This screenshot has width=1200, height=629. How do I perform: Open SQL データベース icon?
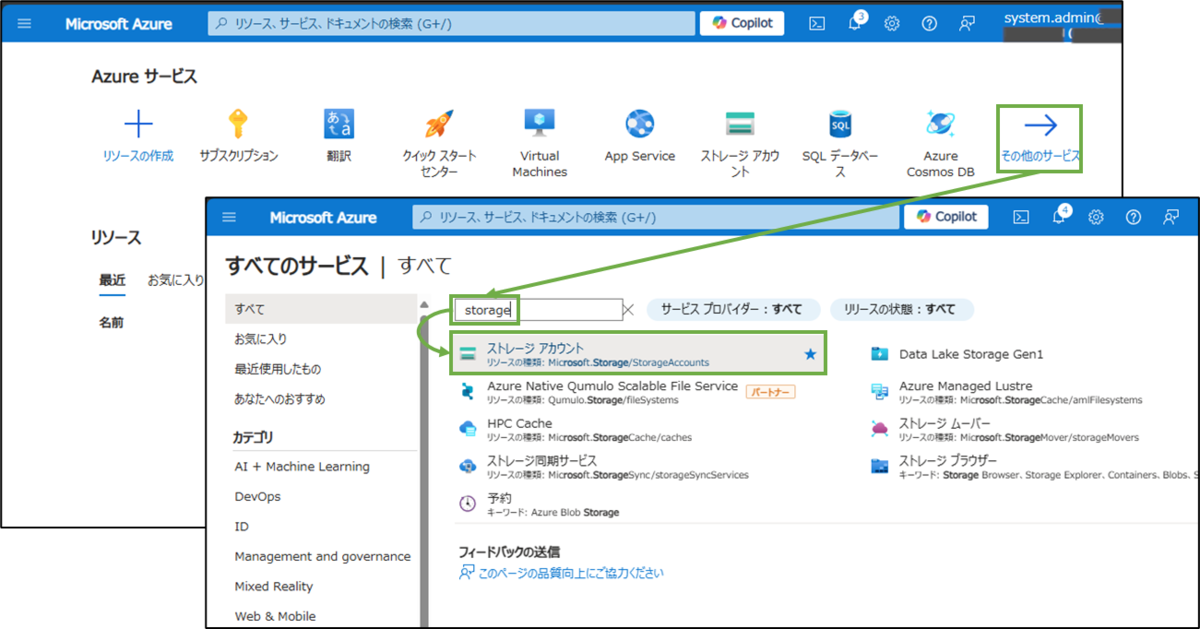pos(840,124)
